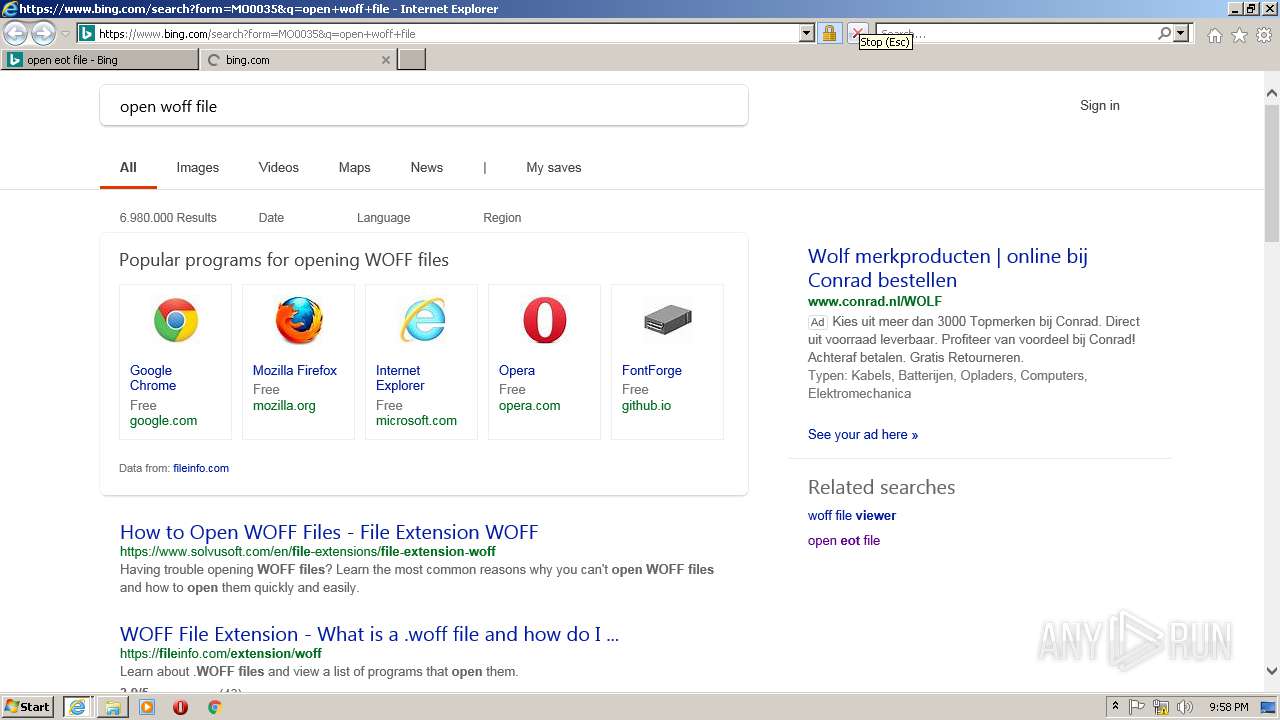Launch Chrome from the taskbar

pyautogui.click(x=214, y=707)
